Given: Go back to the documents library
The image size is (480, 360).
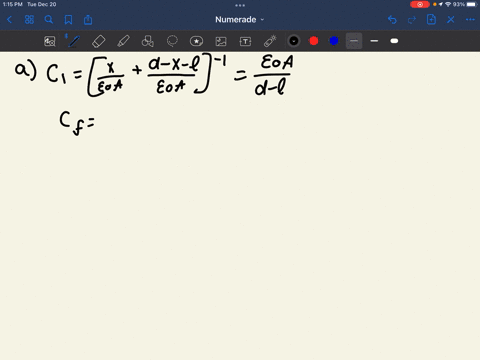Looking at the screenshot, I should pyautogui.click(x=9, y=20).
